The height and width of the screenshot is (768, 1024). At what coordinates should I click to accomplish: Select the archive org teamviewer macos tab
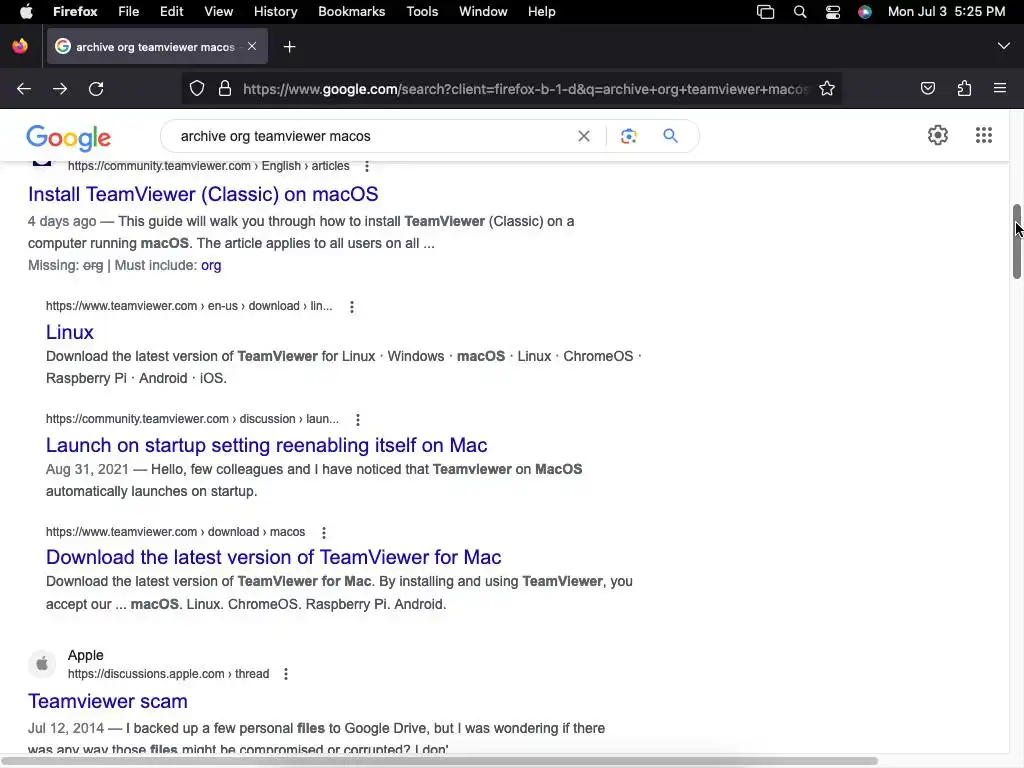click(157, 46)
